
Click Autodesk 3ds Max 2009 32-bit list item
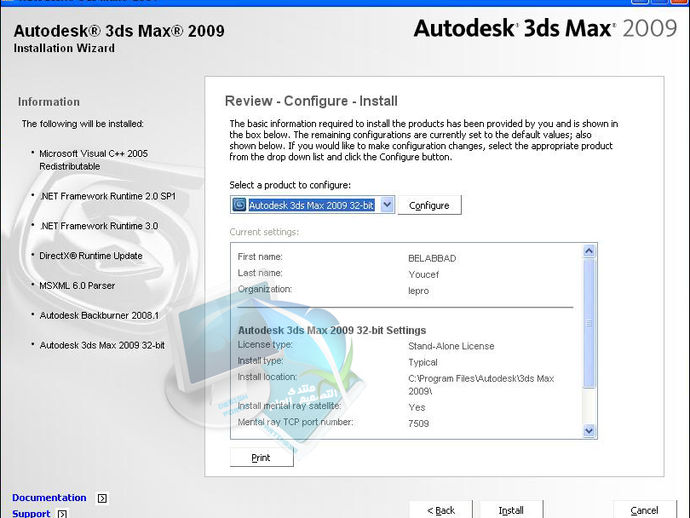[102, 345]
